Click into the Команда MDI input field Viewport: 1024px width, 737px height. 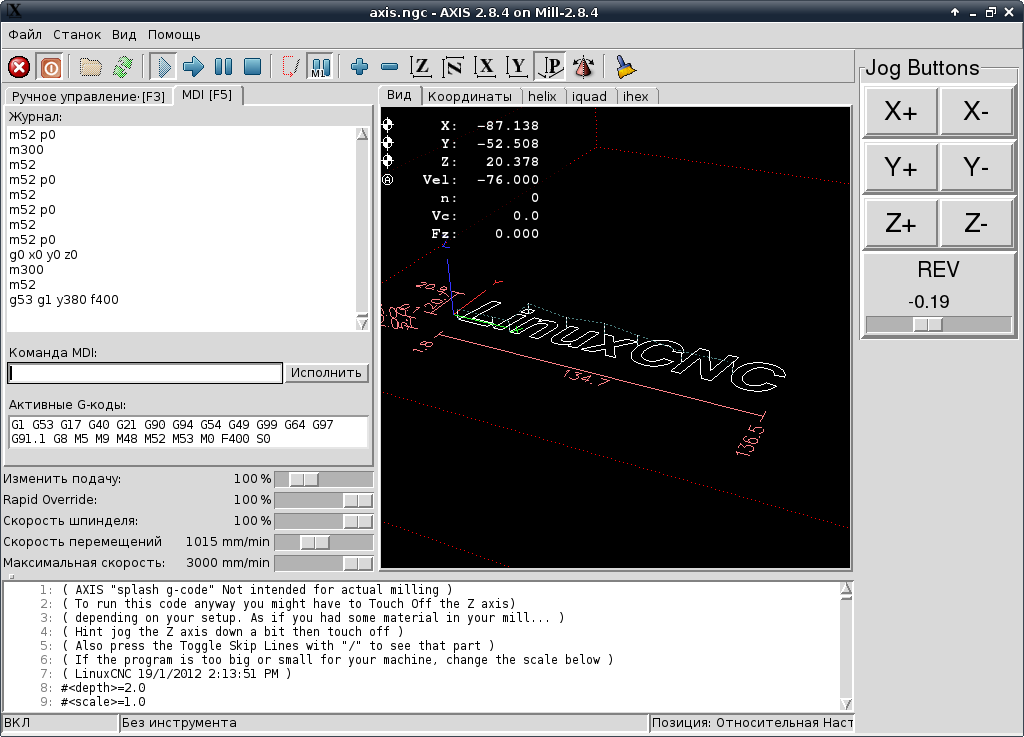point(145,373)
